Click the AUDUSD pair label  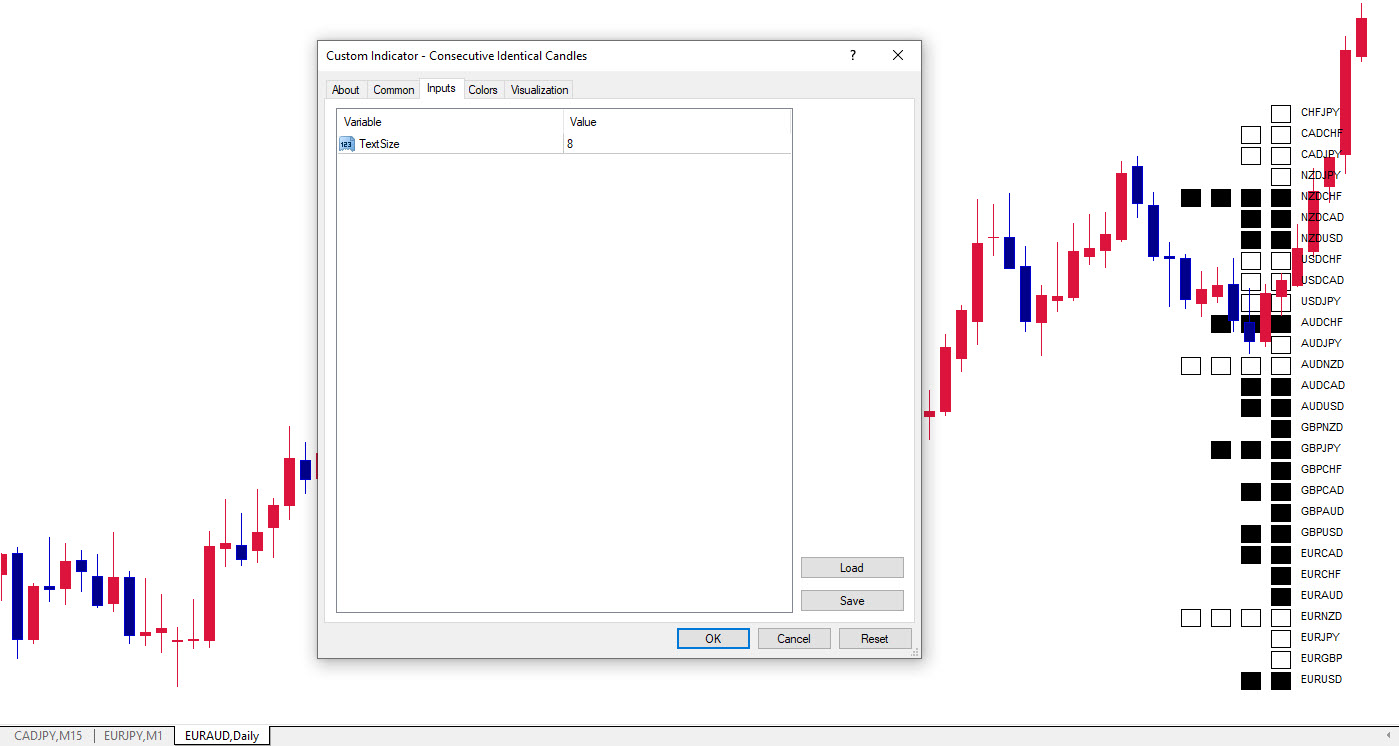coord(1322,406)
